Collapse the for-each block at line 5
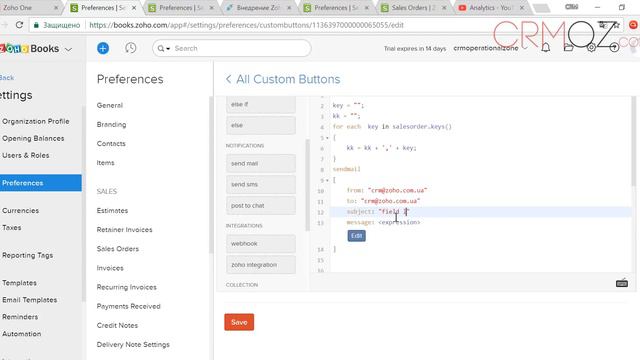The image size is (640, 360). click(x=327, y=138)
